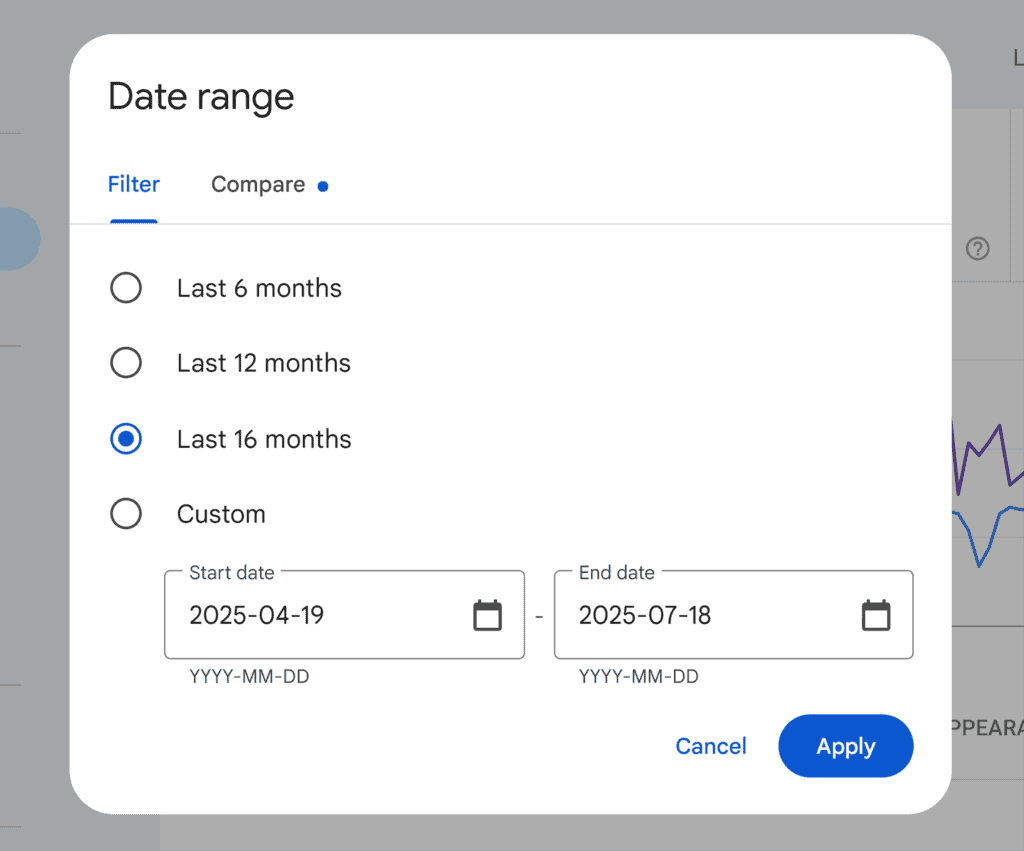This screenshot has width=1024, height=851.
Task: Click the help question mark icon
Action: coord(978,249)
